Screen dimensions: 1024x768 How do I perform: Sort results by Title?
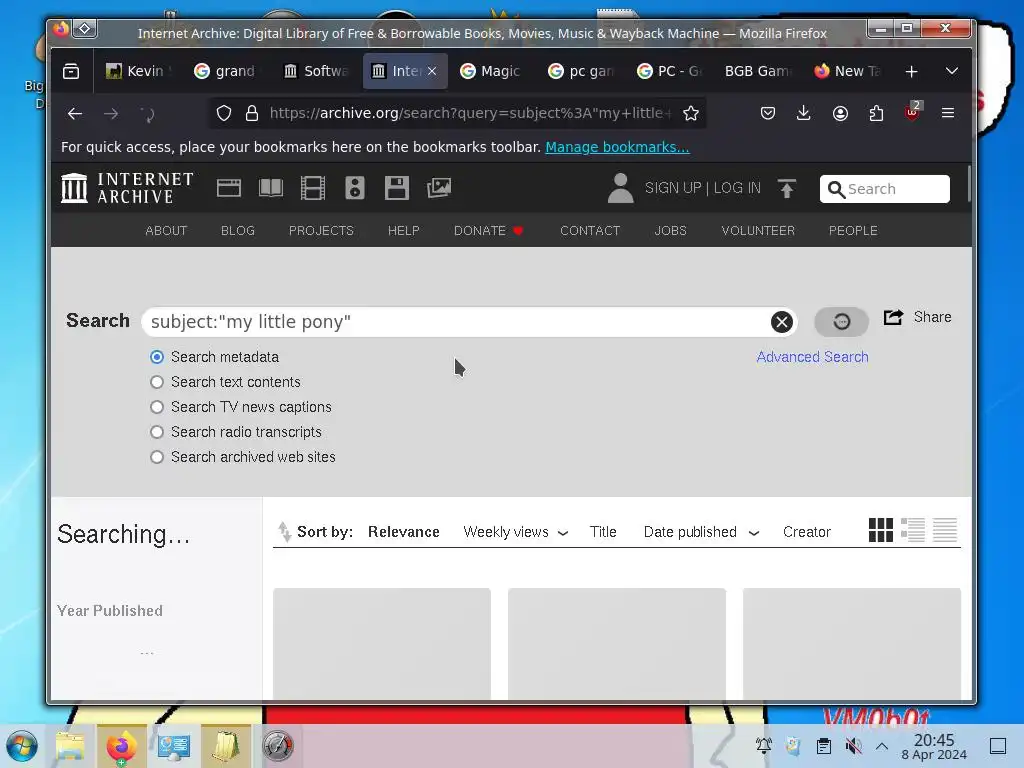click(x=603, y=532)
